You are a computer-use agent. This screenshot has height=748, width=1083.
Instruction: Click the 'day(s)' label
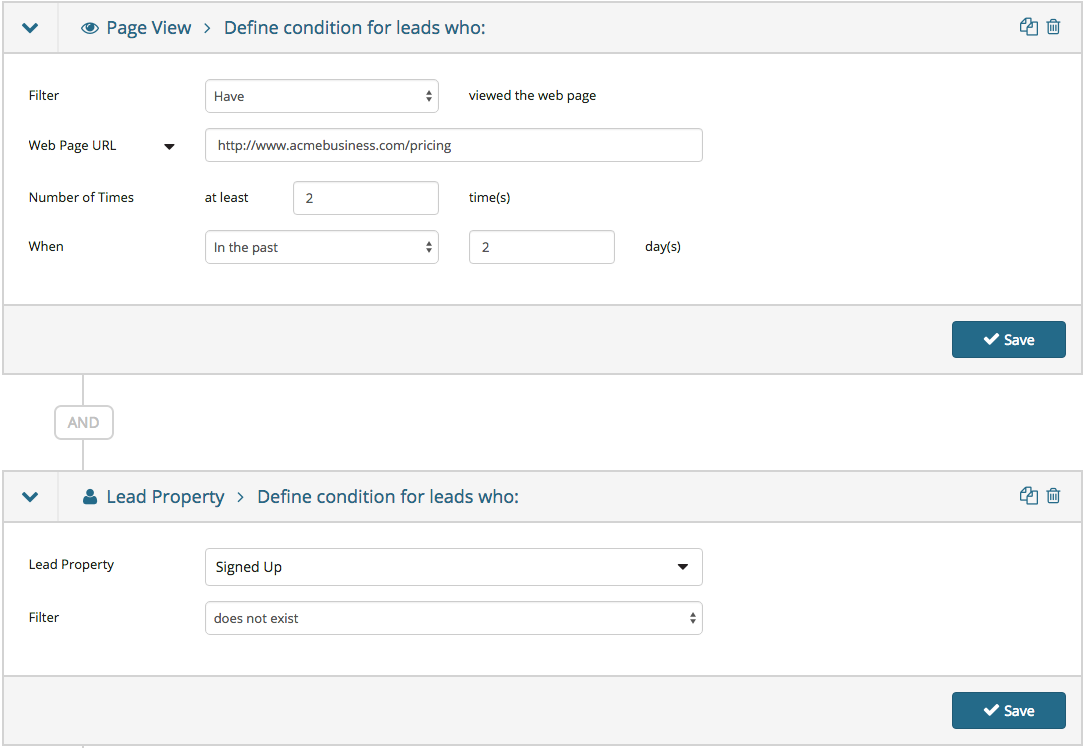(x=663, y=247)
